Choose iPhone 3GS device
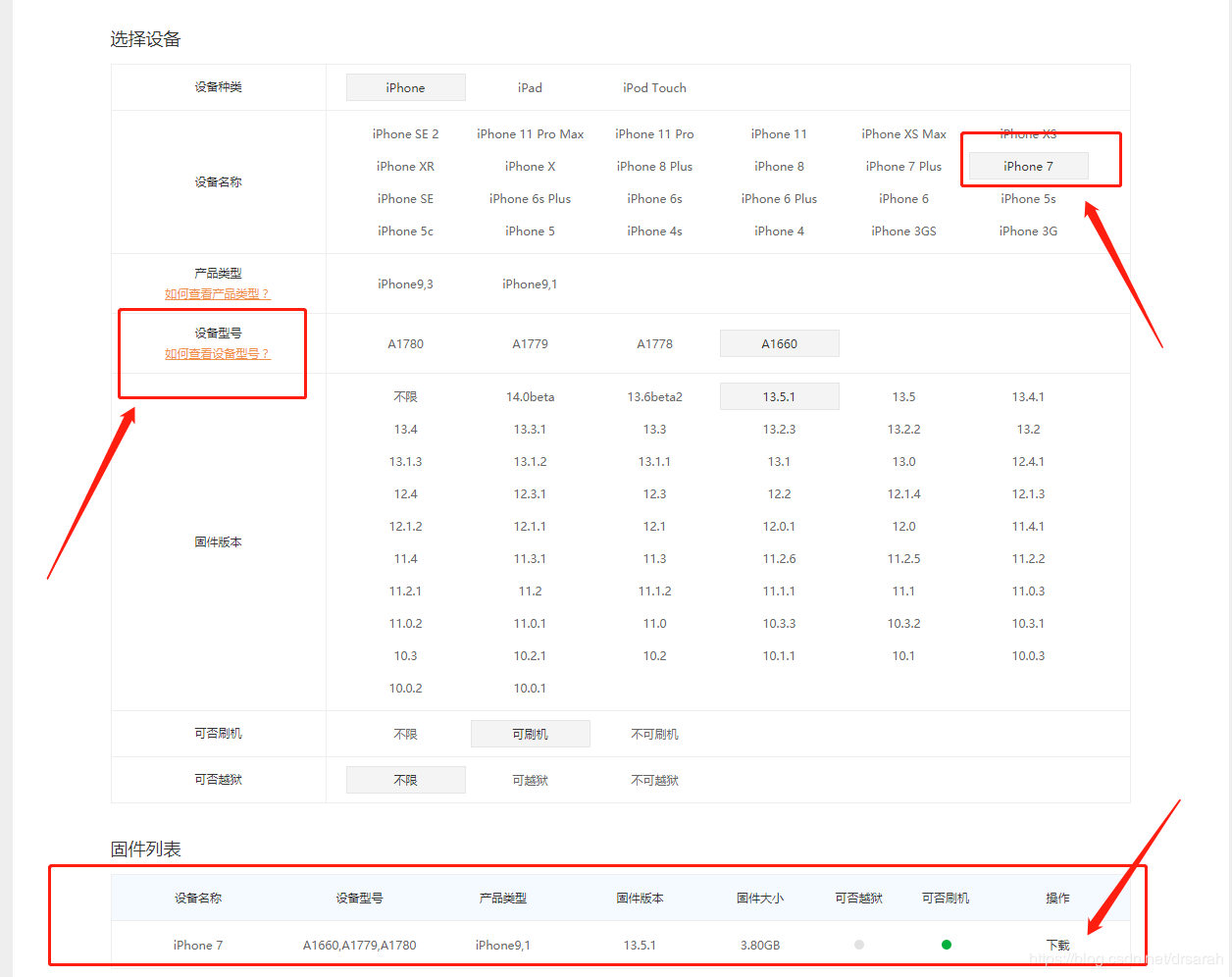Screen dimensions: 1232x977 [903, 231]
